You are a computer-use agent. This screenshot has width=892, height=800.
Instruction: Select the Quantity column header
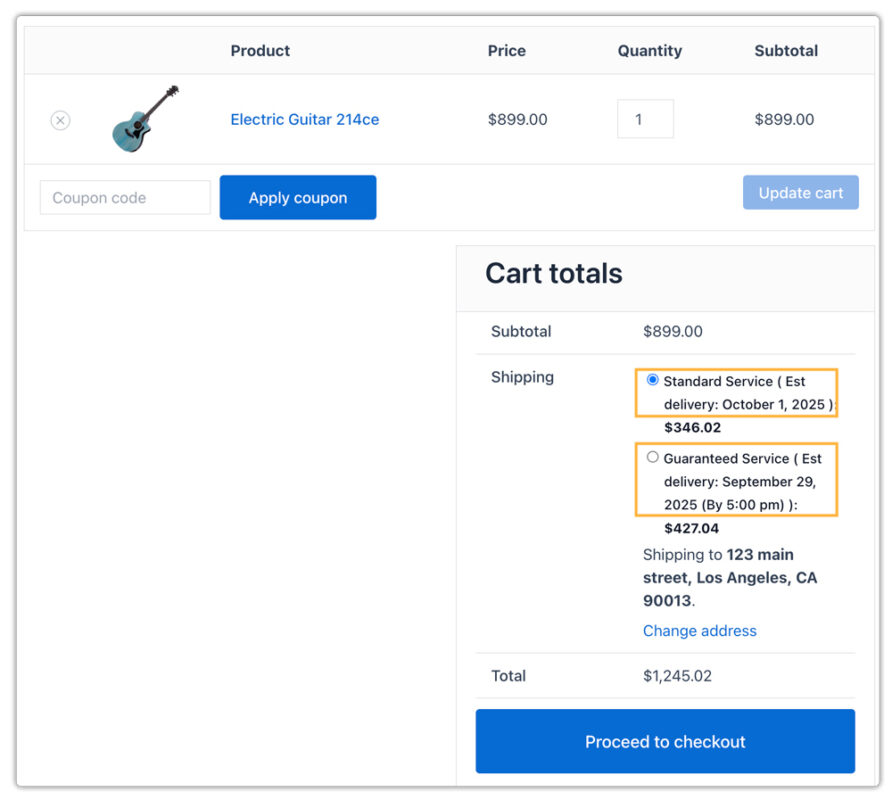(x=649, y=50)
